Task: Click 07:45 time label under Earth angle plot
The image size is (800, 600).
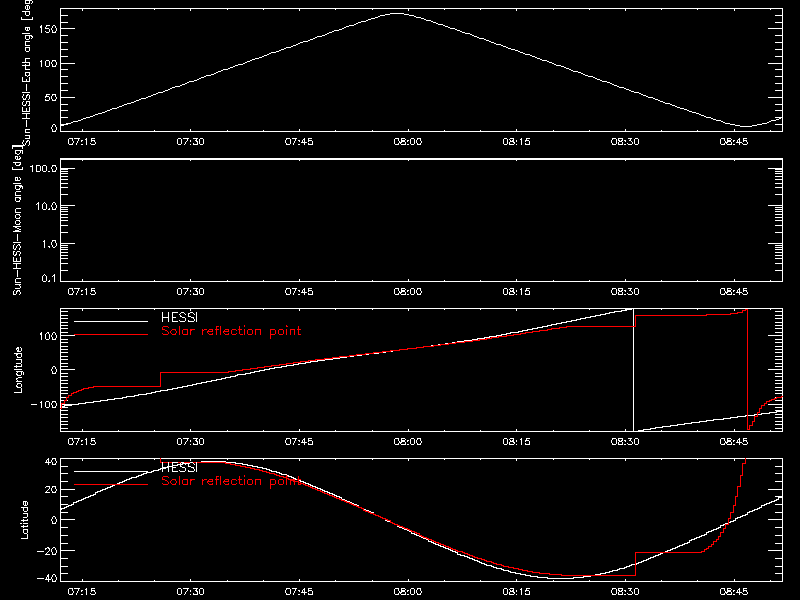Action: tap(299, 142)
